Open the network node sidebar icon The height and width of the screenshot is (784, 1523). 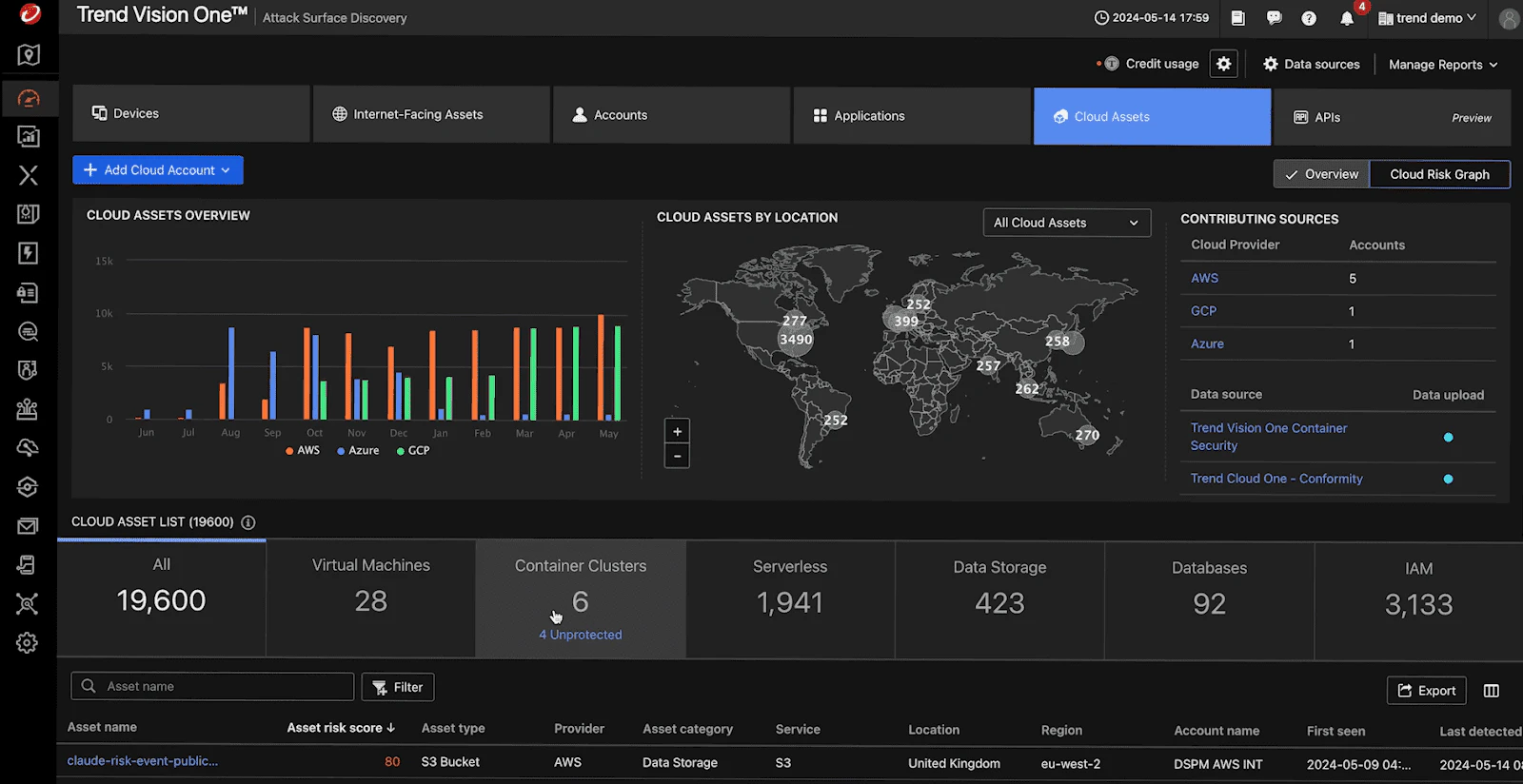tap(29, 603)
